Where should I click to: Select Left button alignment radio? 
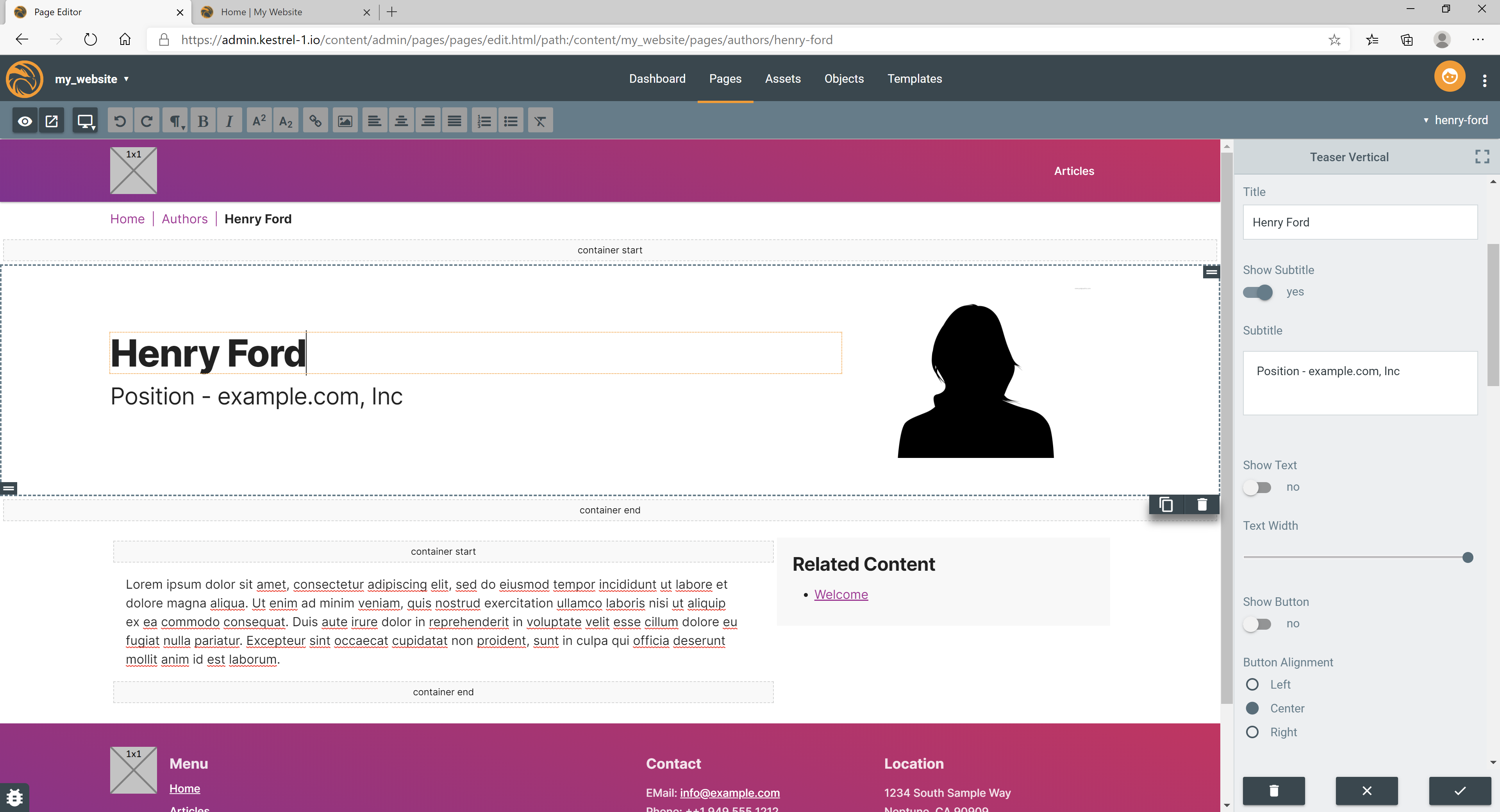pyautogui.click(x=1252, y=684)
